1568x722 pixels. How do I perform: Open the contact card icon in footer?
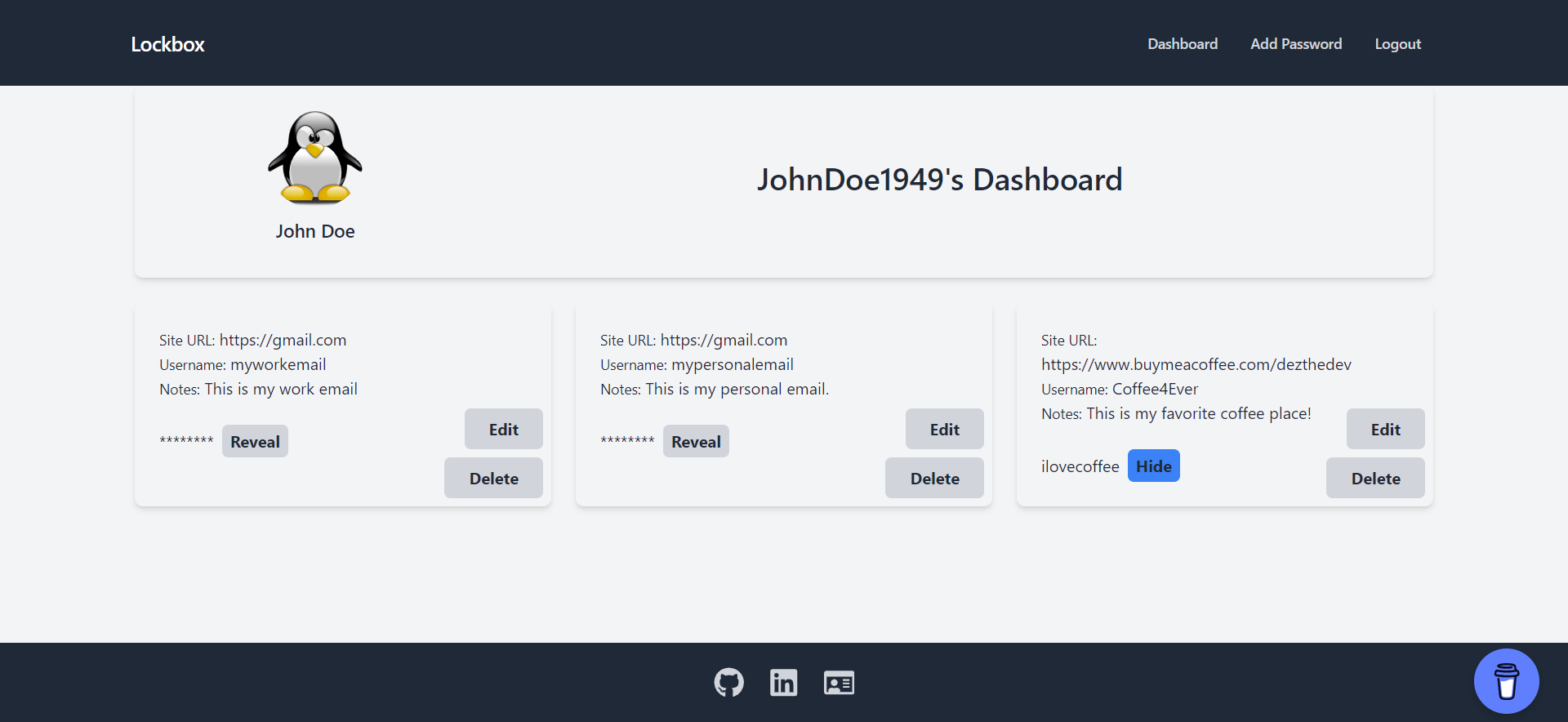click(839, 682)
